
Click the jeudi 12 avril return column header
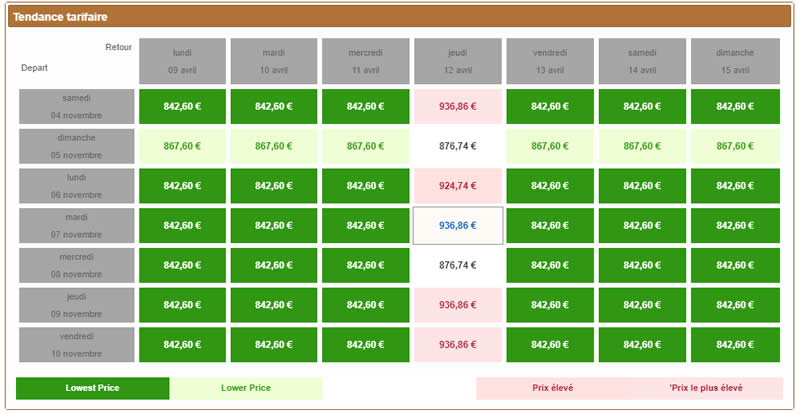point(458,61)
